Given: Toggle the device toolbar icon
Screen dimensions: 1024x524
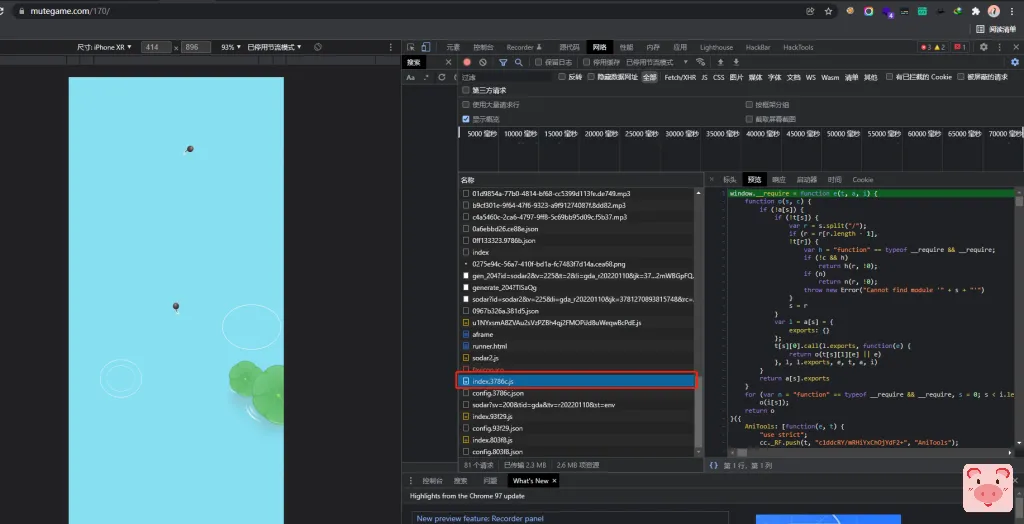Looking at the screenshot, I should [x=426, y=47].
